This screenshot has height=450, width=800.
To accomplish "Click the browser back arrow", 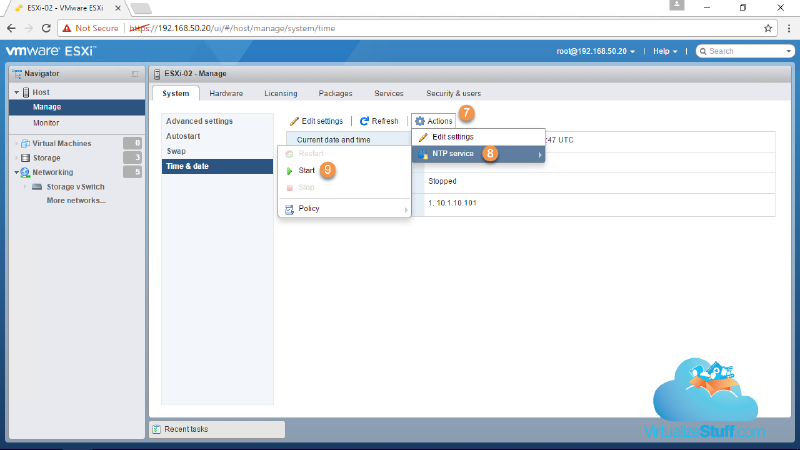I will (11, 28).
